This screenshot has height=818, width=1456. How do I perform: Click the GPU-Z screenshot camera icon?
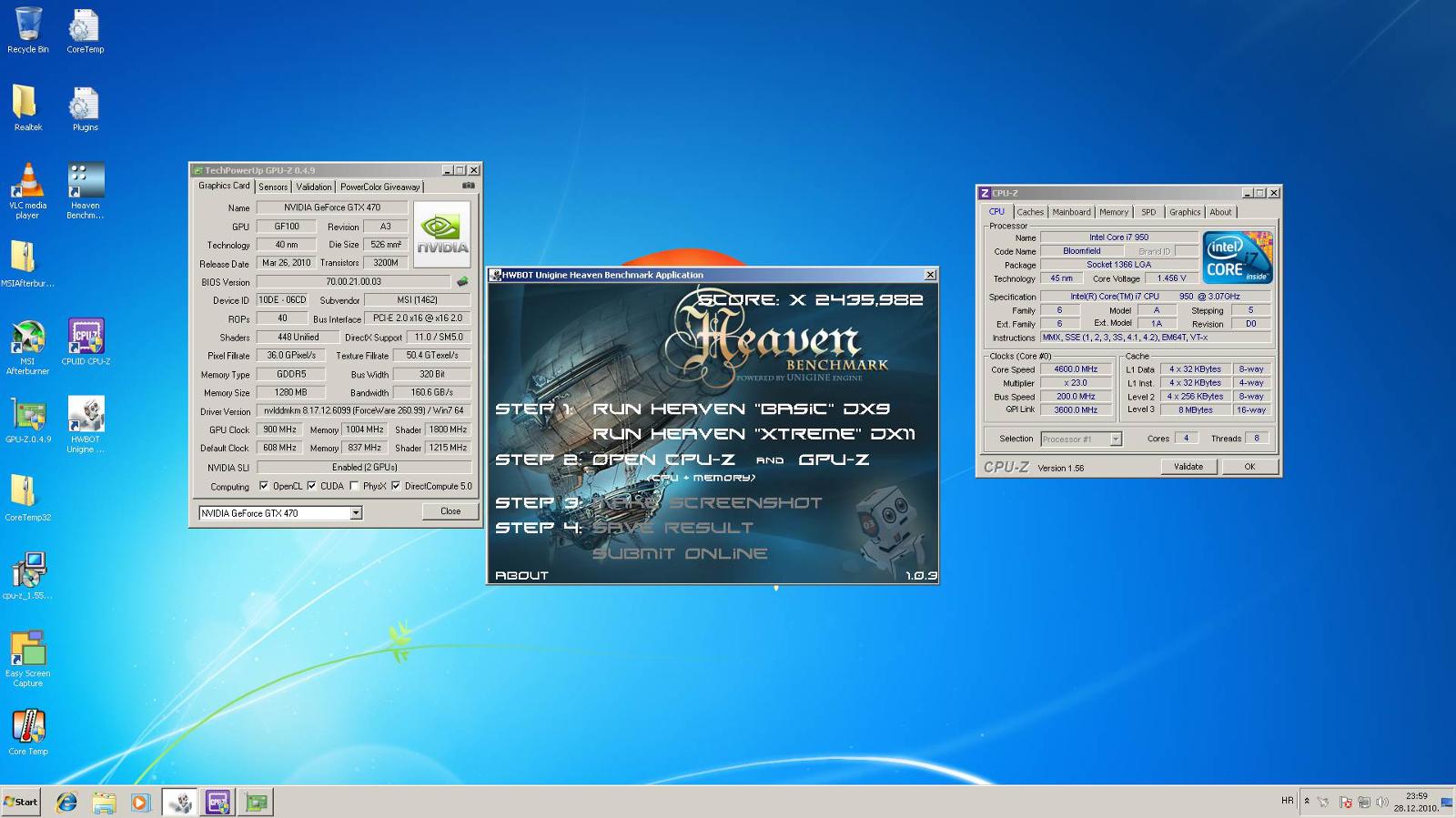468,186
